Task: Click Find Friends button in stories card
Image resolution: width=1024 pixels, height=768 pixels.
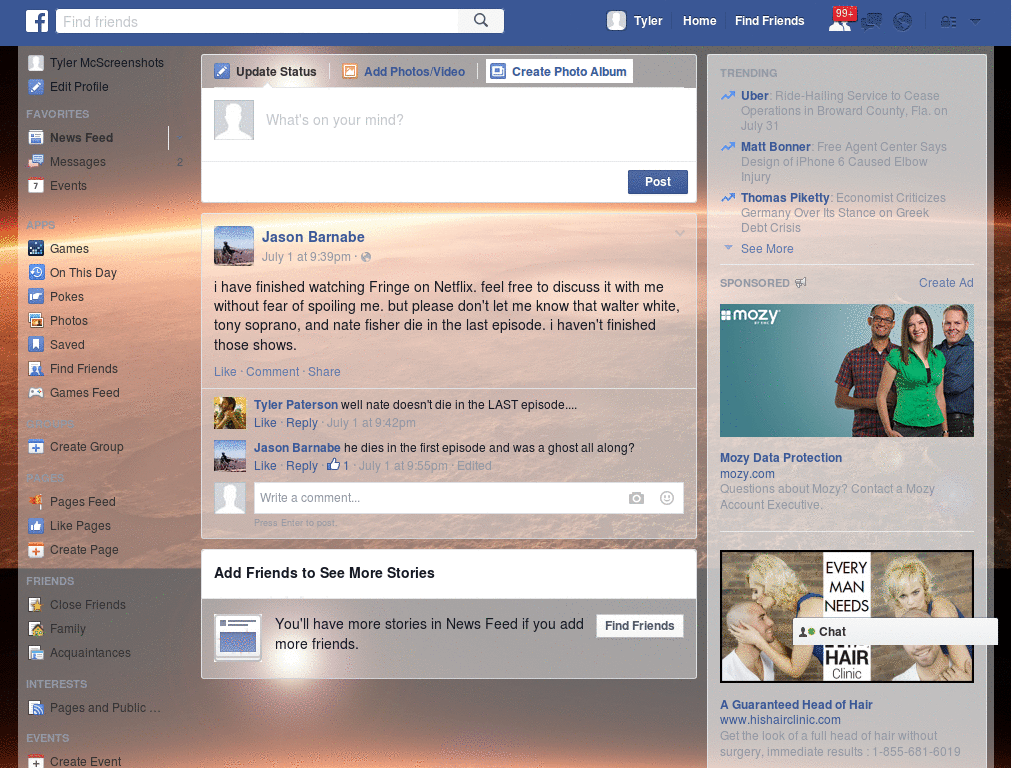Action: click(639, 626)
